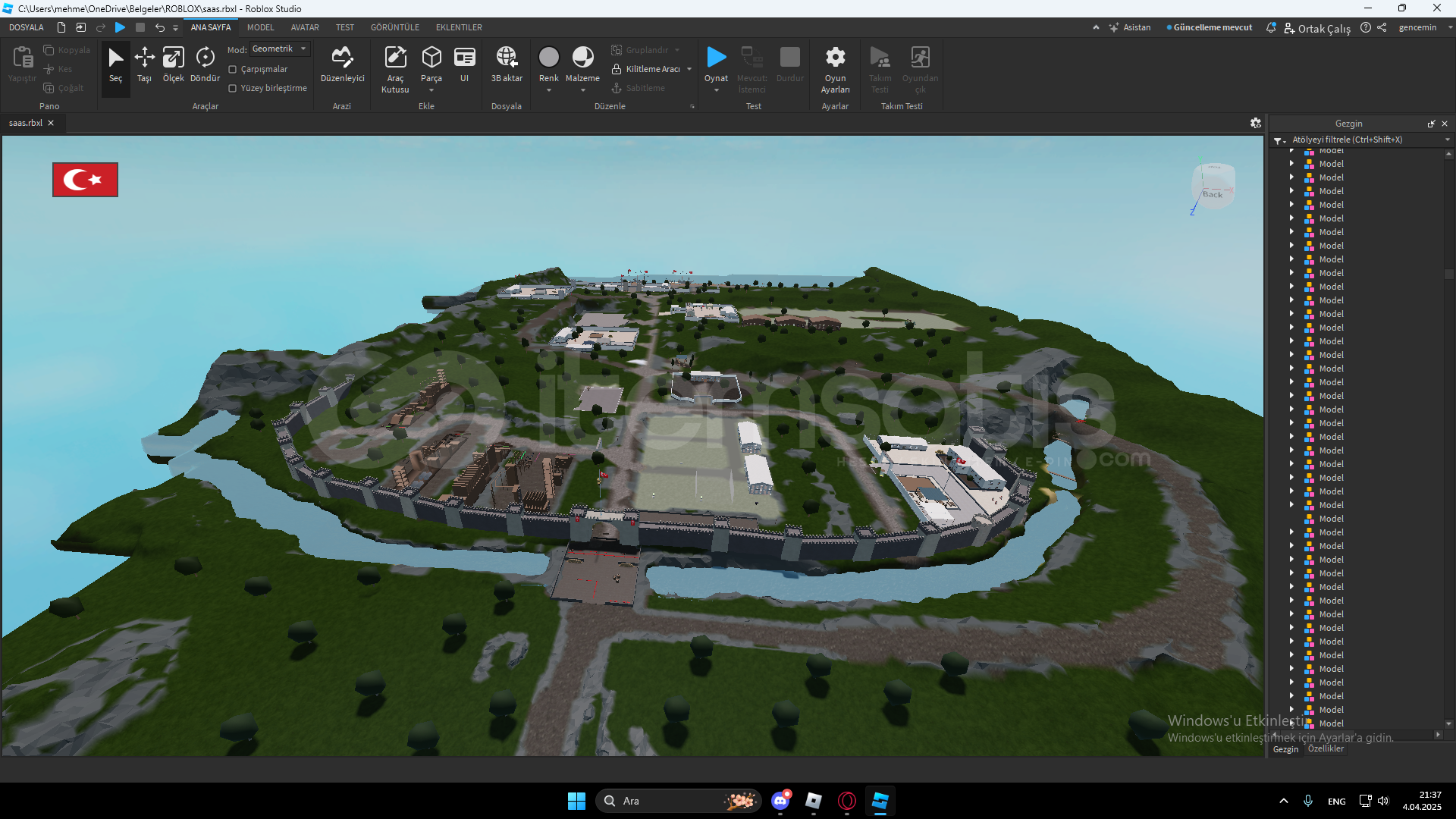Enable the Çarpışmalar checkbox
The image size is (1456, 819).
point(233,69)
